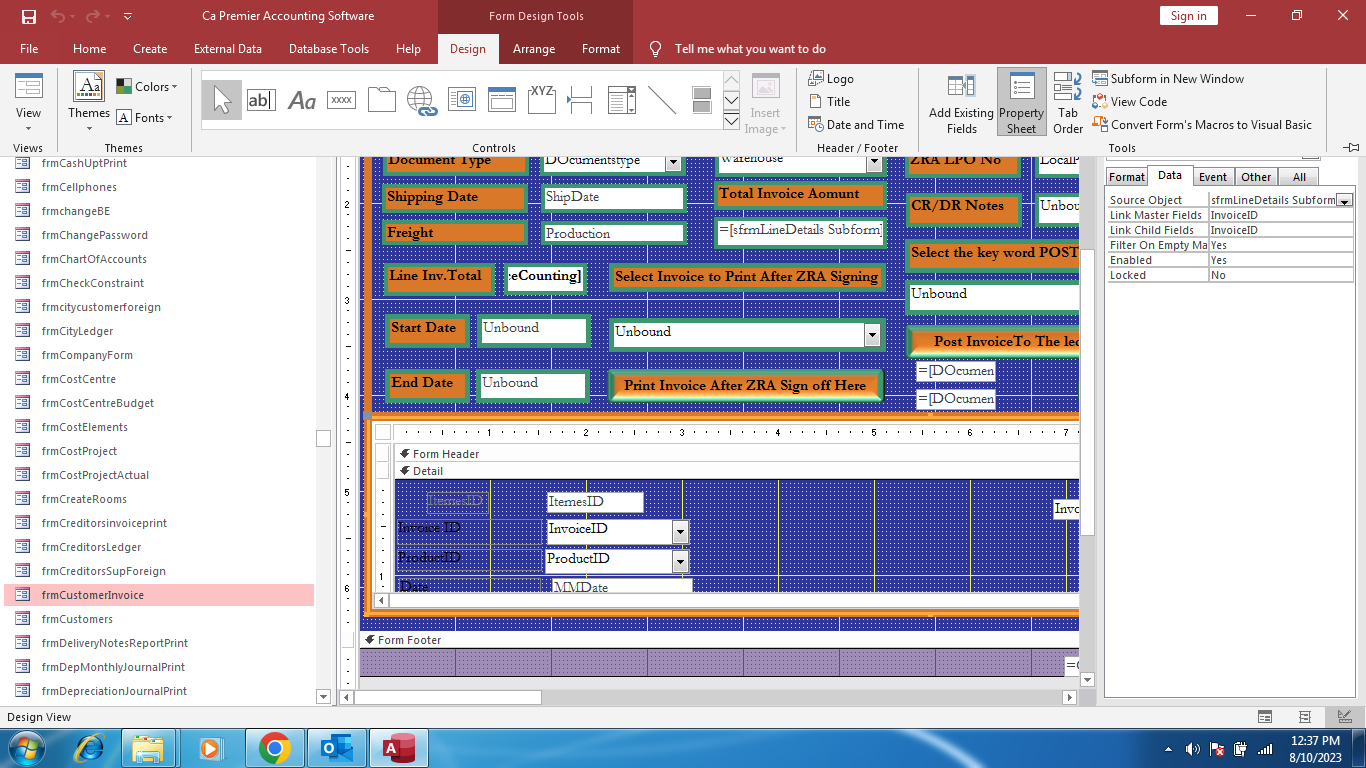Open the External Data tab
Viewport: 1366px width, 768px height.
[228, 48]
